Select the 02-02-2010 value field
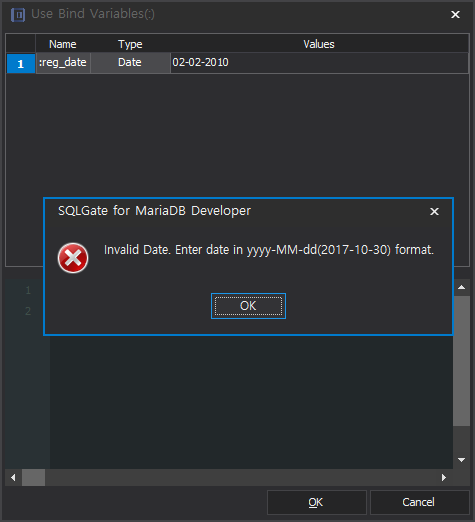475x522 pixels. (x=319, y=63)
